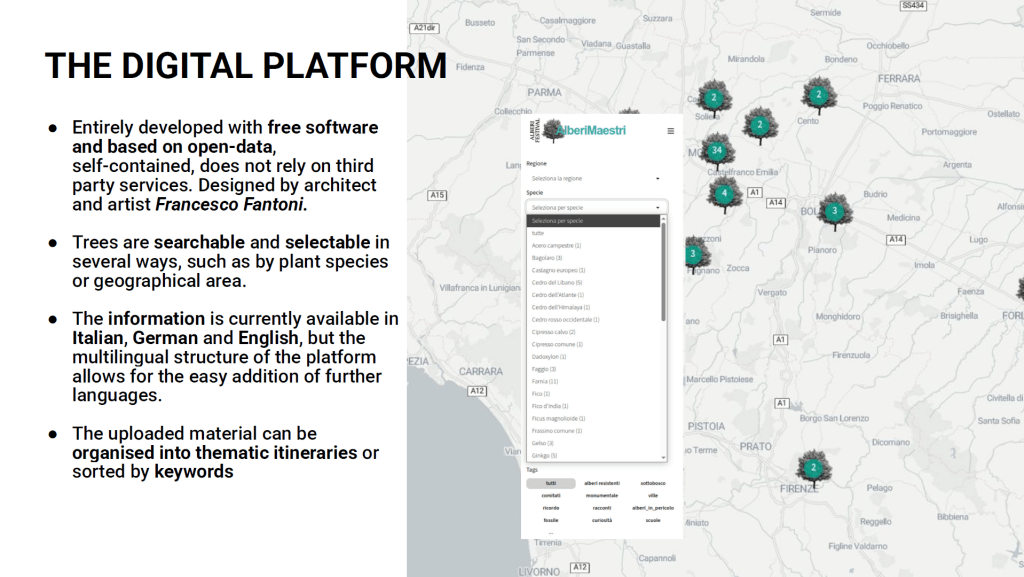Select 'Farnia (11)' species option
The width and height of the screenshot is (1024, 577).
tap(545, 381)
